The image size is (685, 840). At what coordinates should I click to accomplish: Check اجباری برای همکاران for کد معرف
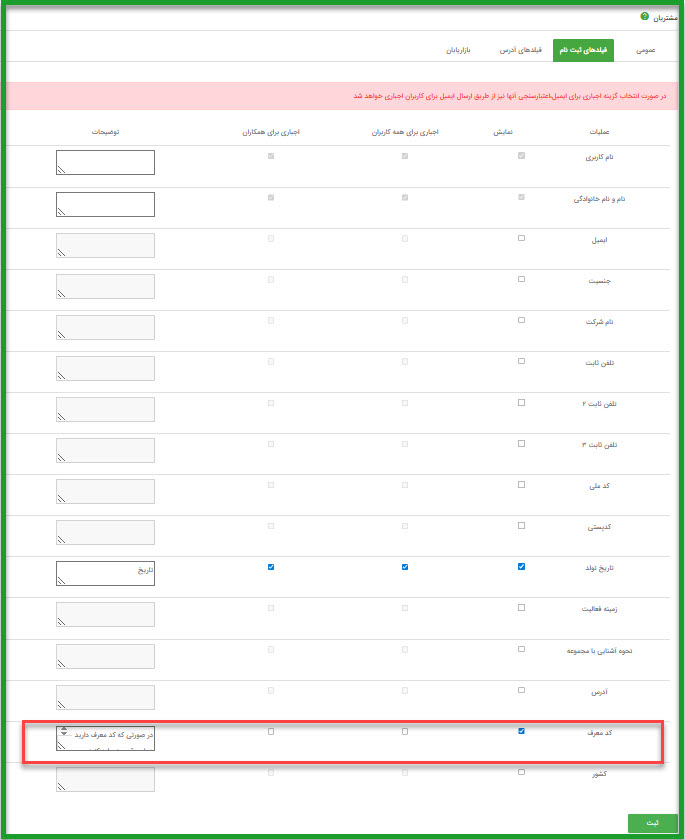(x=271, y=731)
